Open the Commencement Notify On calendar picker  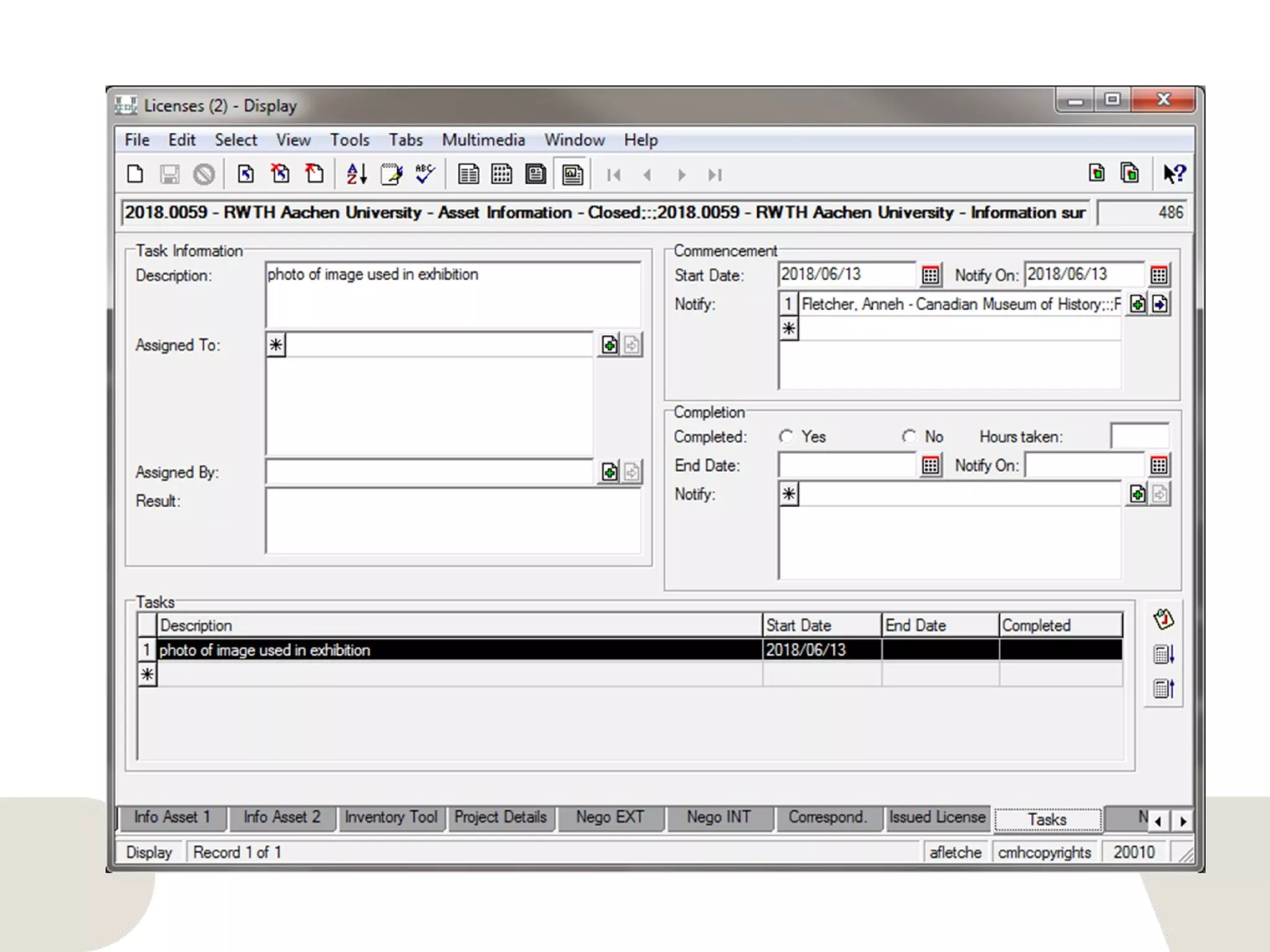[x=1158, y=275]
